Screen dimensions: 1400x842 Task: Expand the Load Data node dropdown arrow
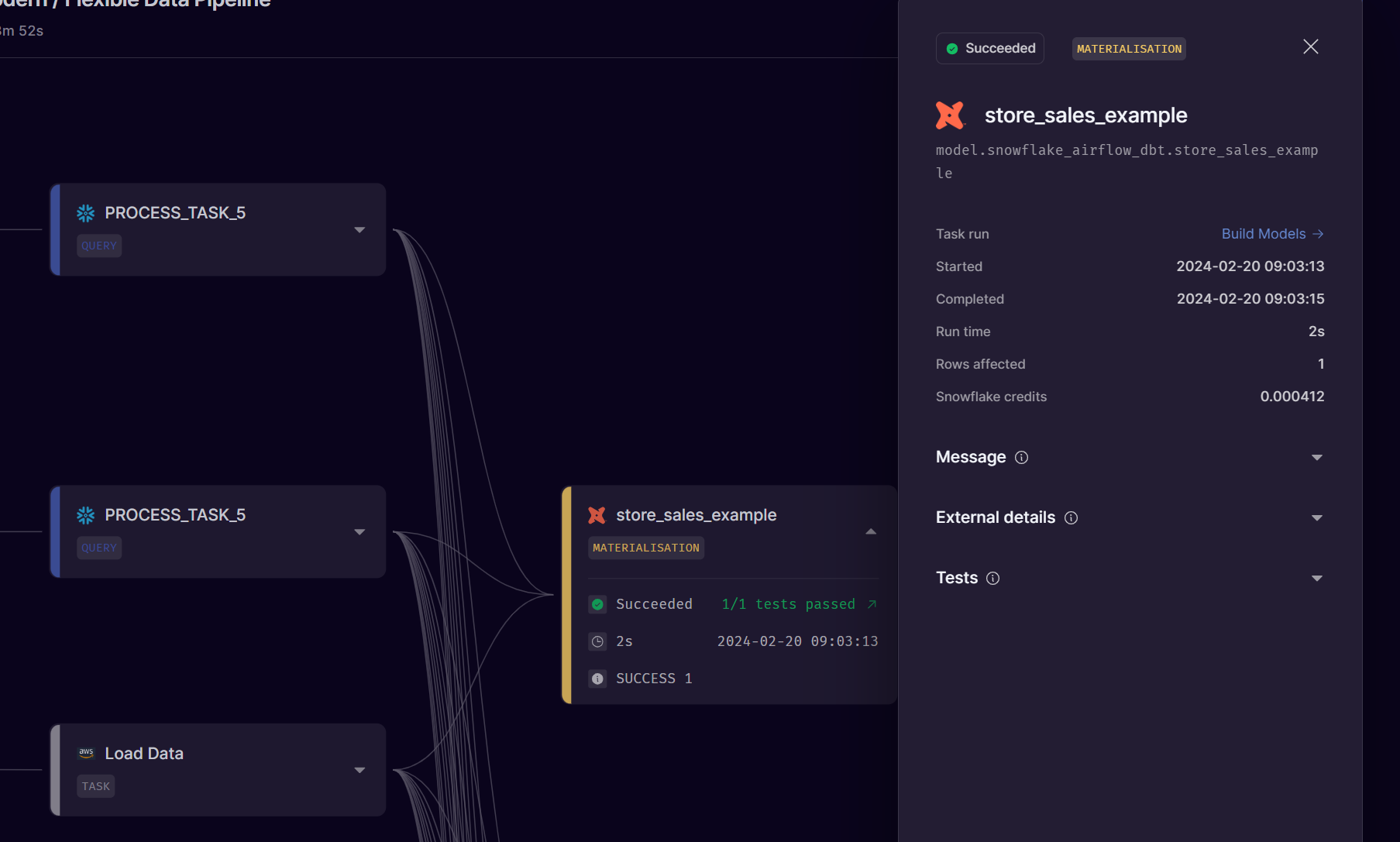point(359,771)
